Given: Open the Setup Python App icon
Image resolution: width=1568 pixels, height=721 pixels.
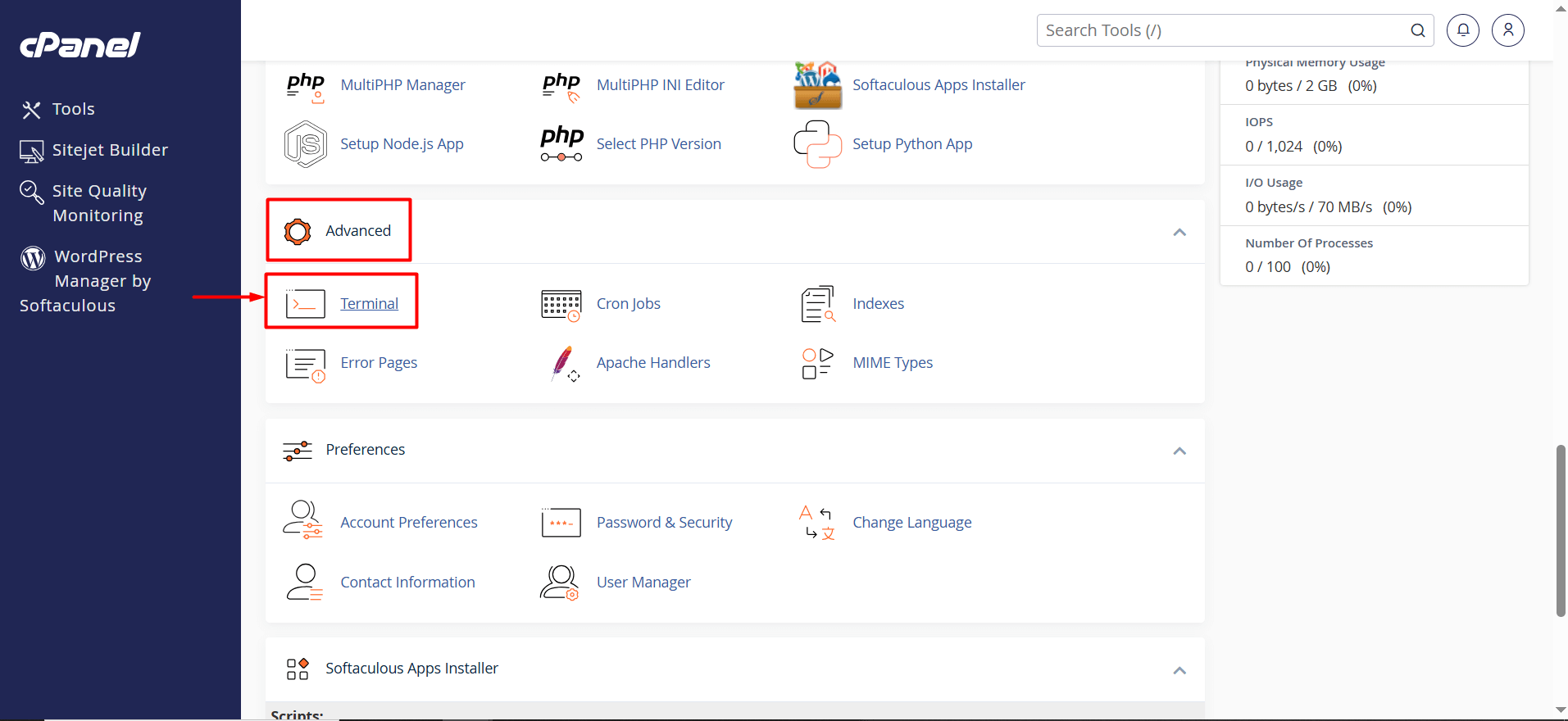Looking at the screenshot, I should tap(817, 144).
